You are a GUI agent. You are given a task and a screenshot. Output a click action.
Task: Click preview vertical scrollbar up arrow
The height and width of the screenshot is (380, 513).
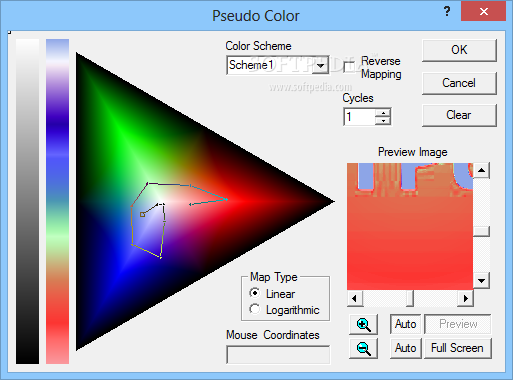point(481,170)
